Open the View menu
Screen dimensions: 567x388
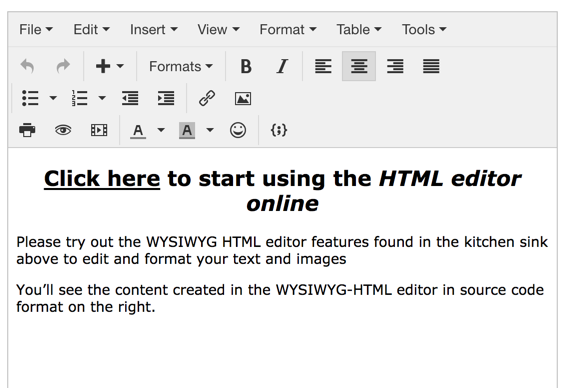pos(218,30)
